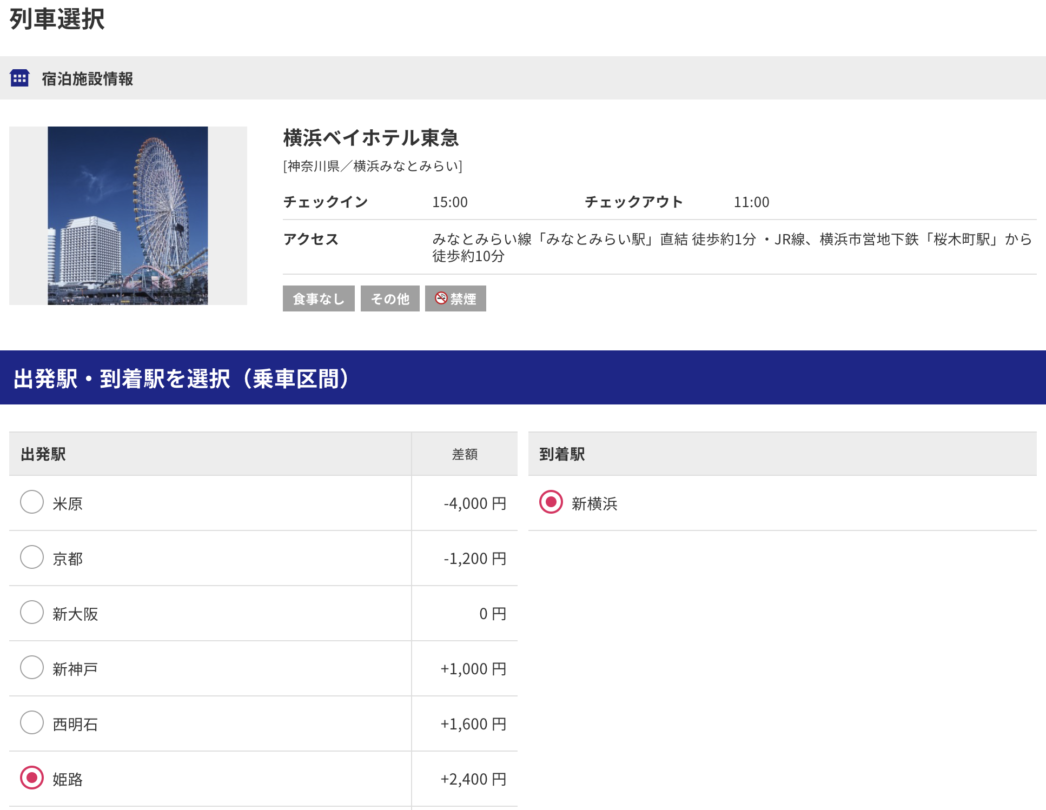Click the -1,200 円 price difference
This screenshot has width=1046, height=810.
tap(474, 558)
